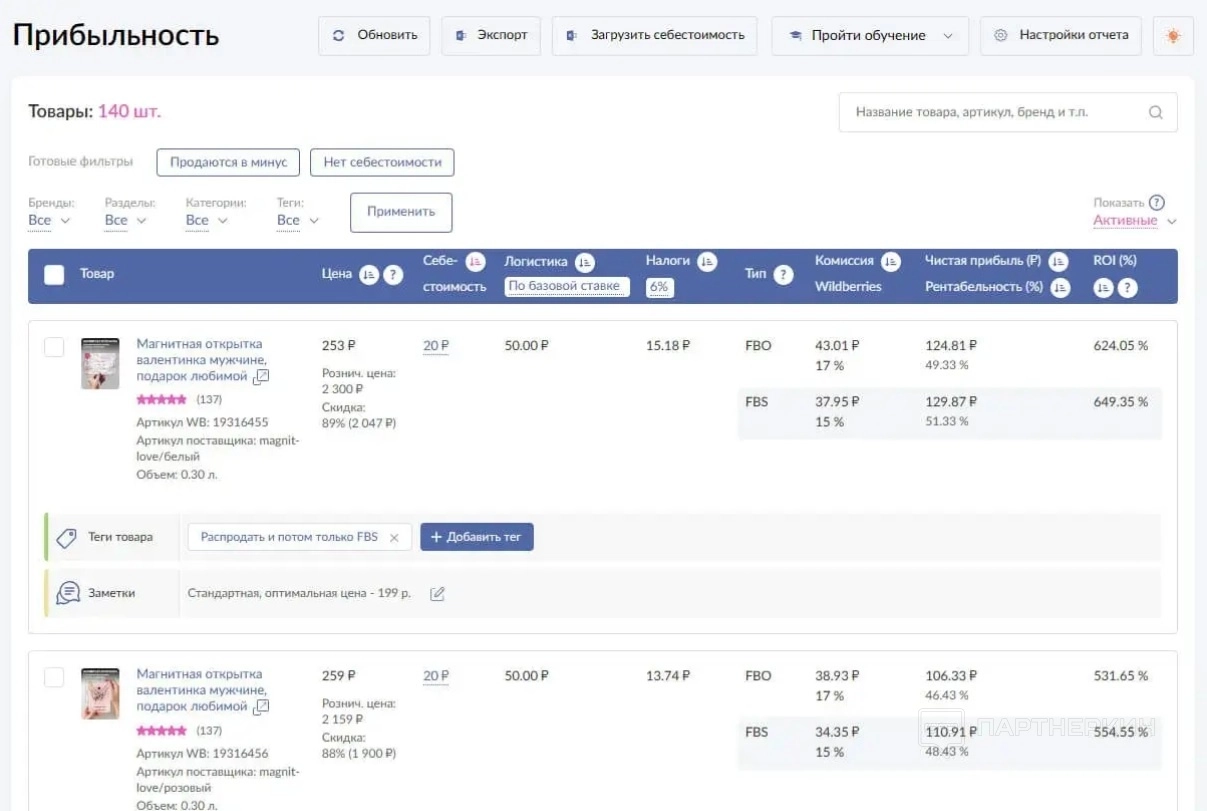Screen dimensions: 1207x811
Task: Sort by Себестоимость column icon
Action: click(476, 262)
